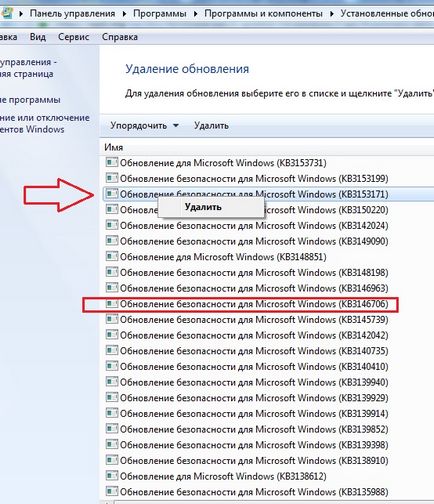Select the icon of KB3138612 update

(112, 476)
